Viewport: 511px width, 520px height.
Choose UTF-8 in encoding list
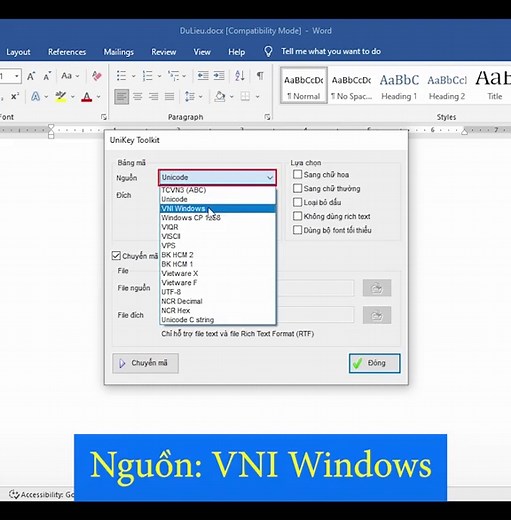[218, 292]
